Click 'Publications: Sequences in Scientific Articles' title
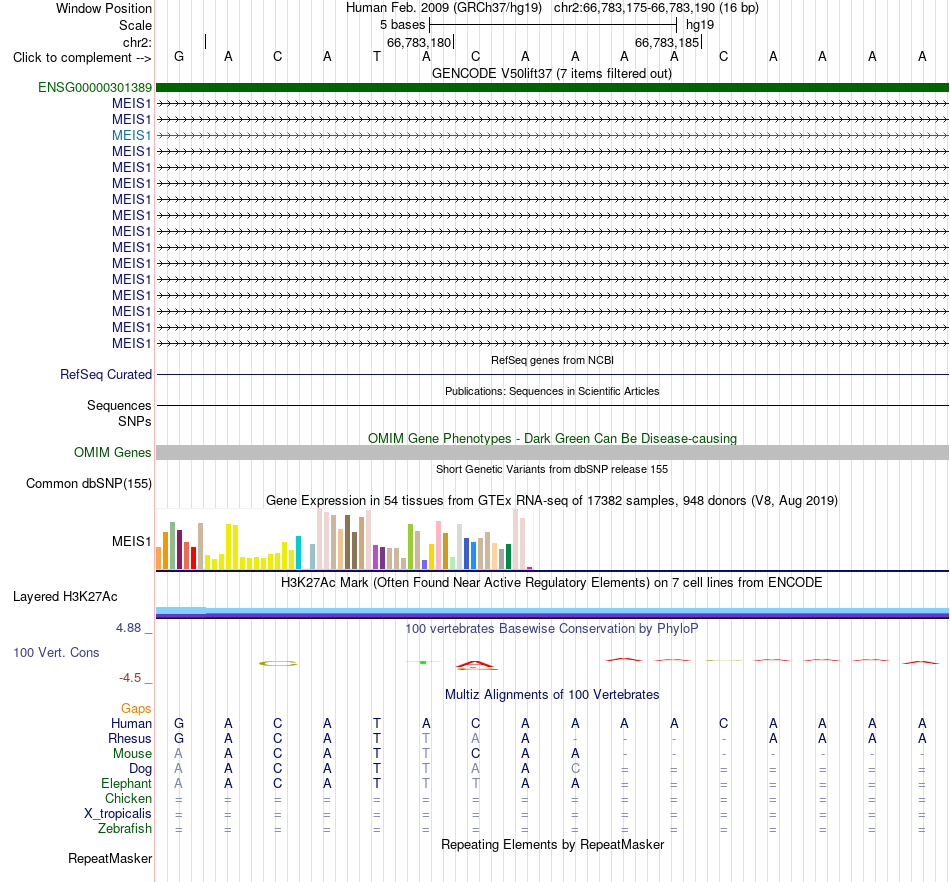 pos(552,391)
